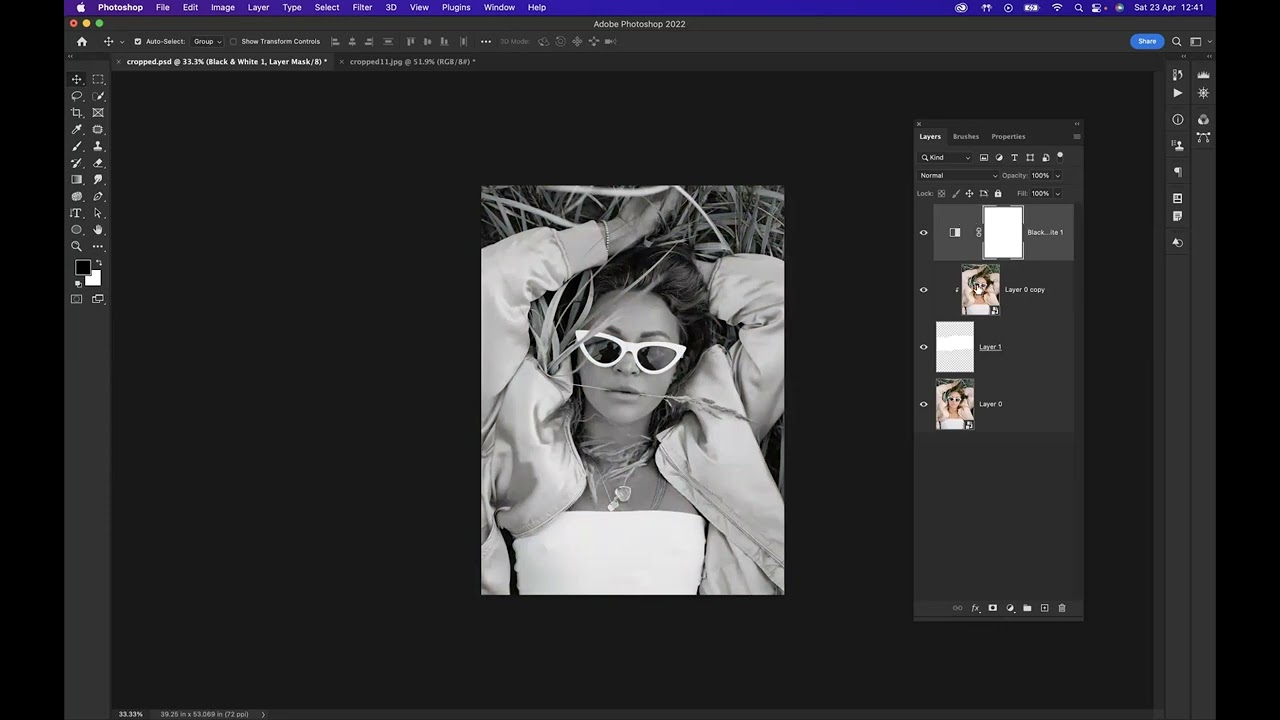The width and height of the screenshot is (1280, 720).
Task: Open the create adjustment layer menu
Action: click(x=1010, y=608)
